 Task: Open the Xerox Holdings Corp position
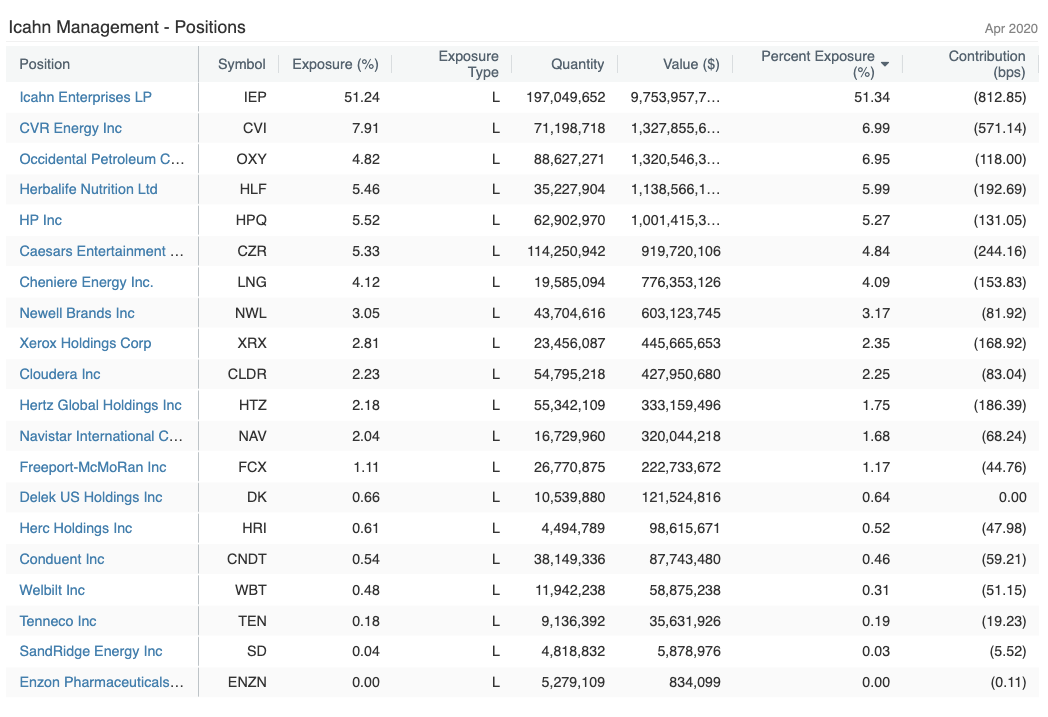click(x=85, y=343)
